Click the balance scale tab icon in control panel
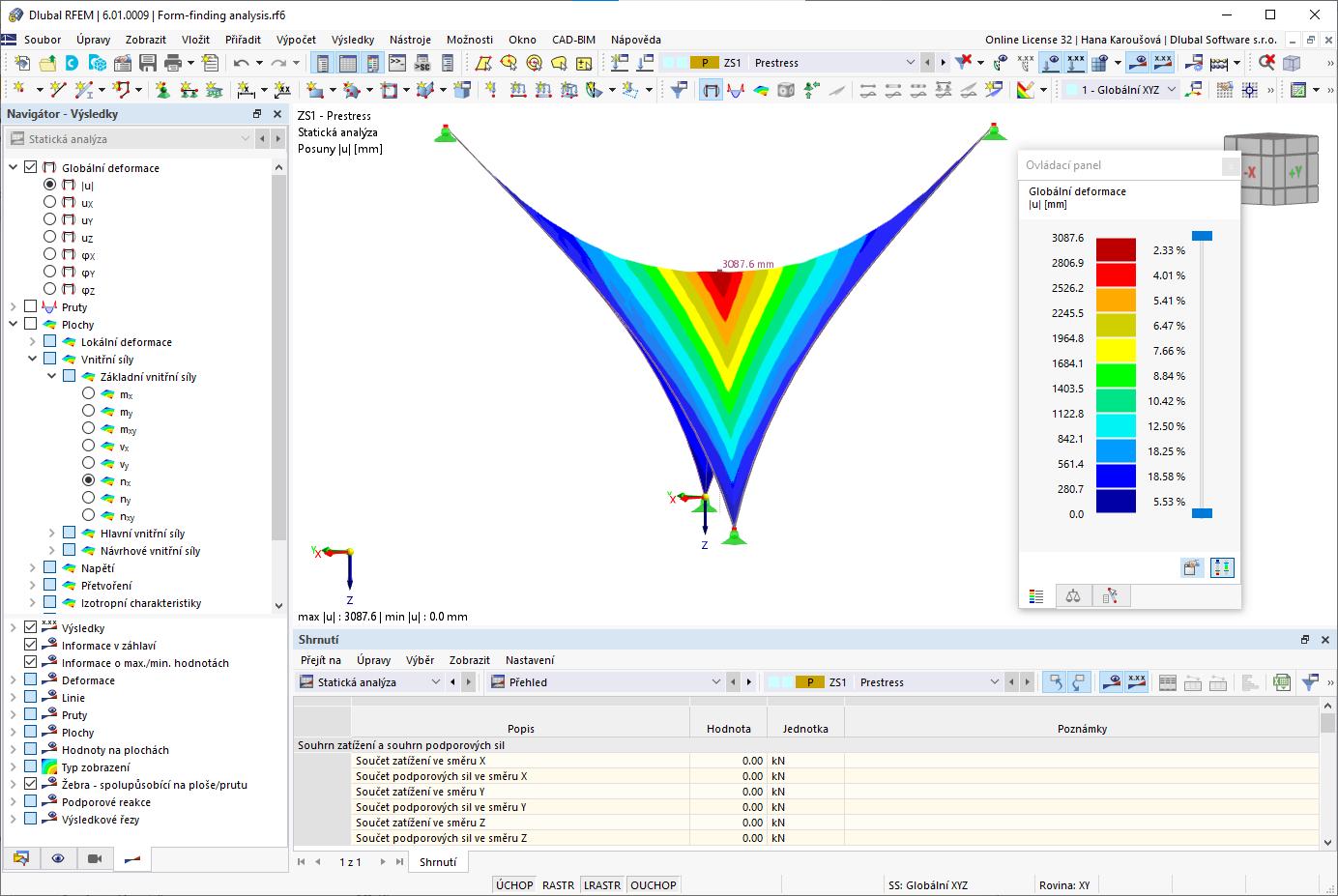Image resolution: width=1338 pixels, height=896 pixels. tap(1073, 596)
